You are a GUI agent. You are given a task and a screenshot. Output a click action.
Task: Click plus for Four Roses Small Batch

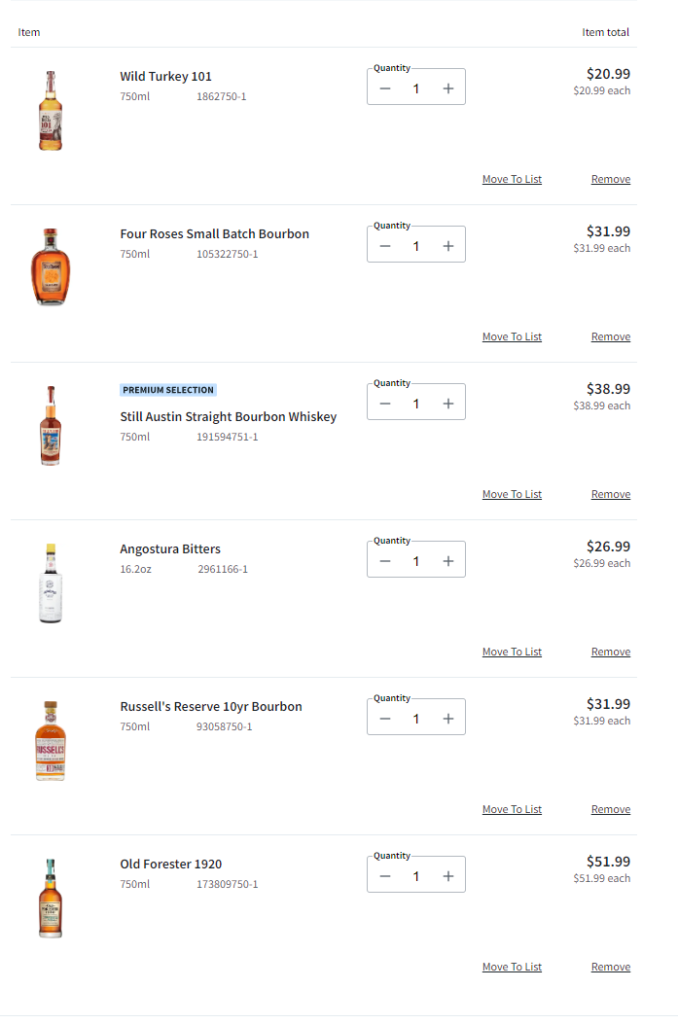(x=448, y=246)
